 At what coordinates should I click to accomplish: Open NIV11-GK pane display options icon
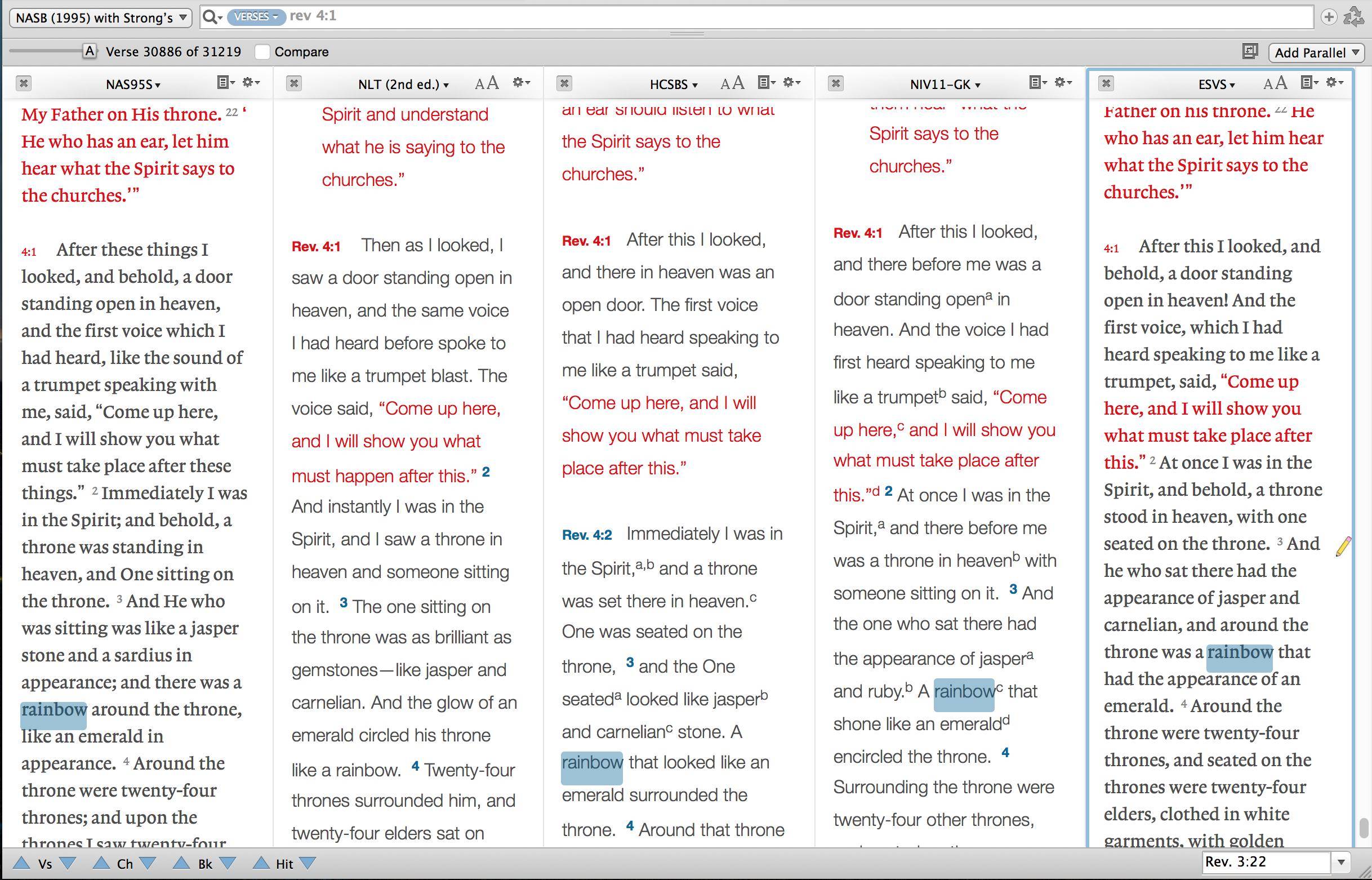(x=1038, y=83)
